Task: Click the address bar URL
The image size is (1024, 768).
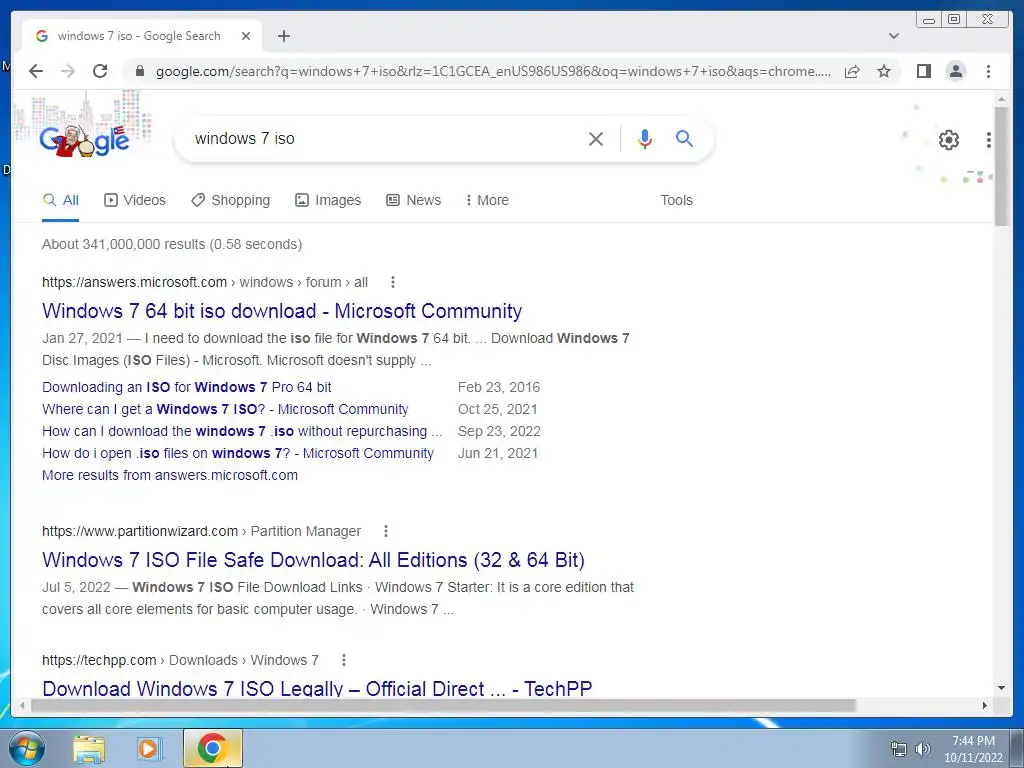Action: 493,71
